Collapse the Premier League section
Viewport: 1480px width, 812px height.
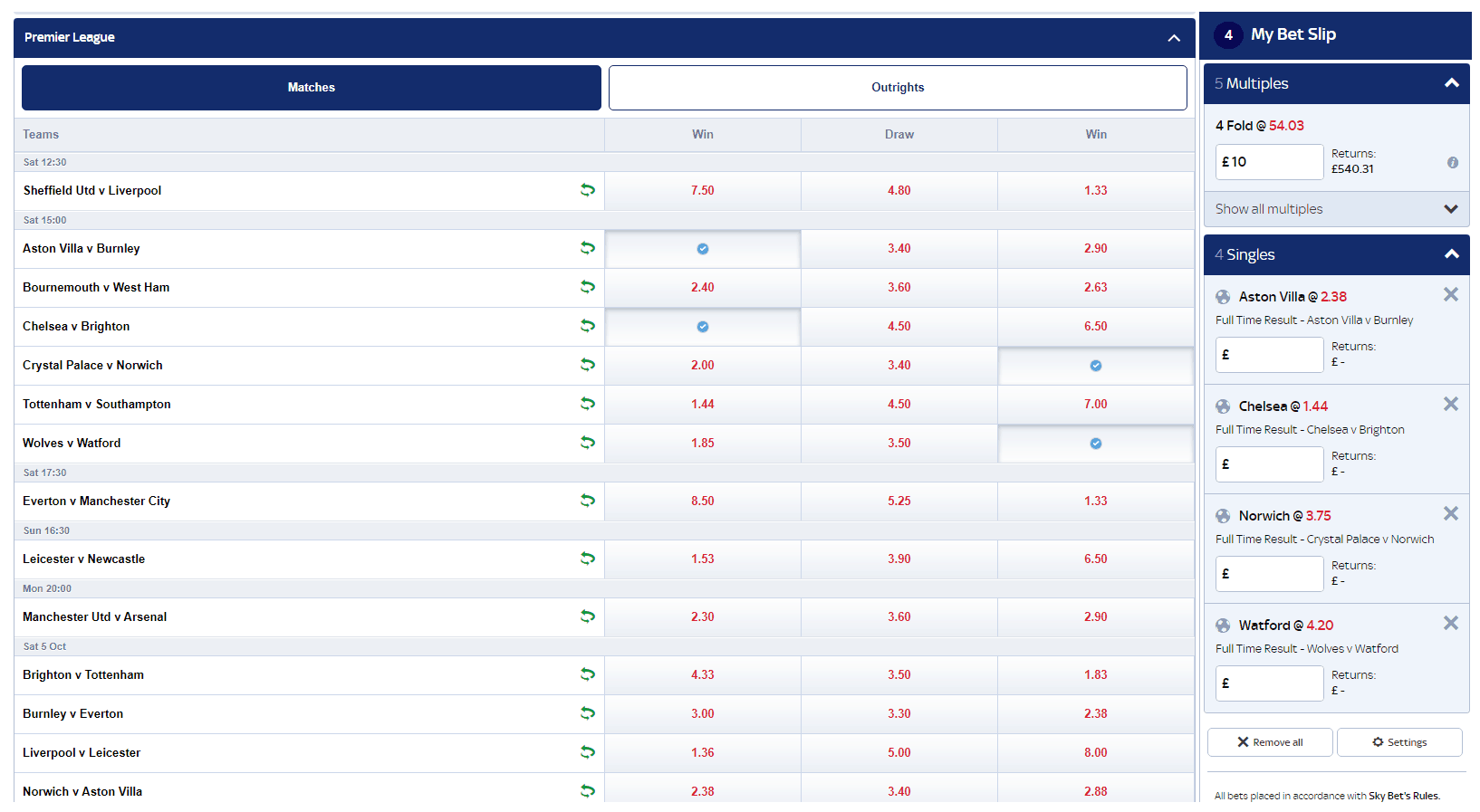pyautogui.click(x=1174, y=38)
